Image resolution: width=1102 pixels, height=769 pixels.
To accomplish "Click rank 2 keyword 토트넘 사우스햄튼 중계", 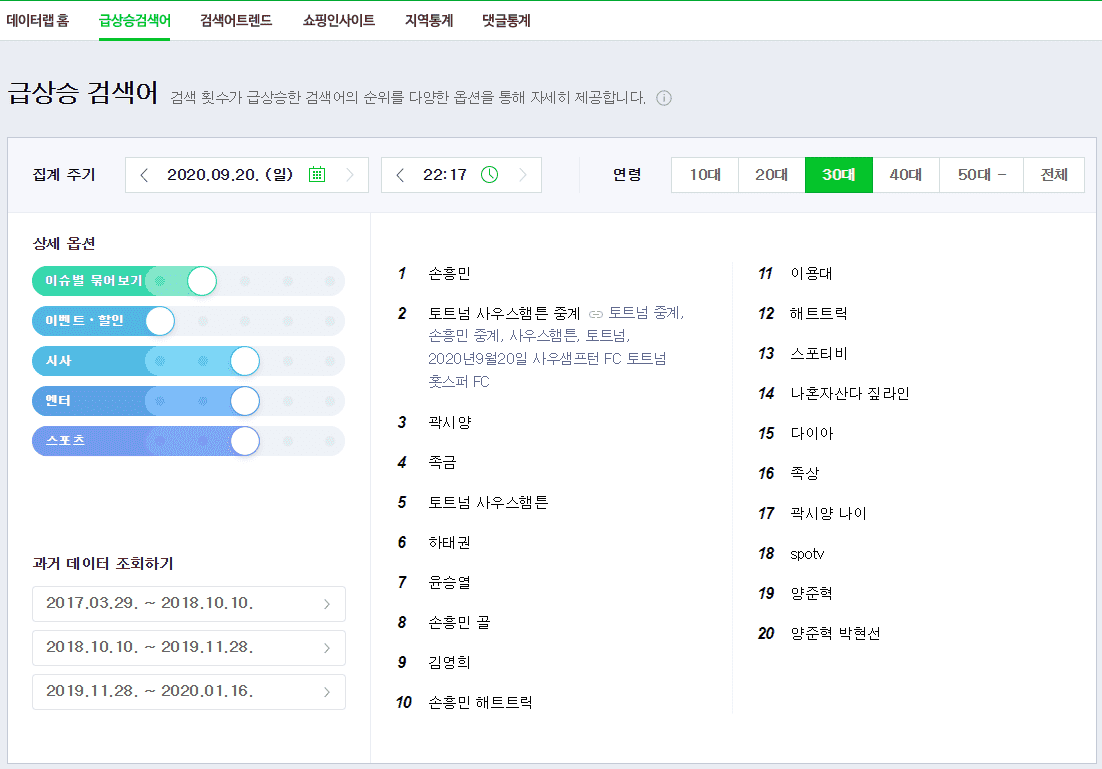I will 504,314.
